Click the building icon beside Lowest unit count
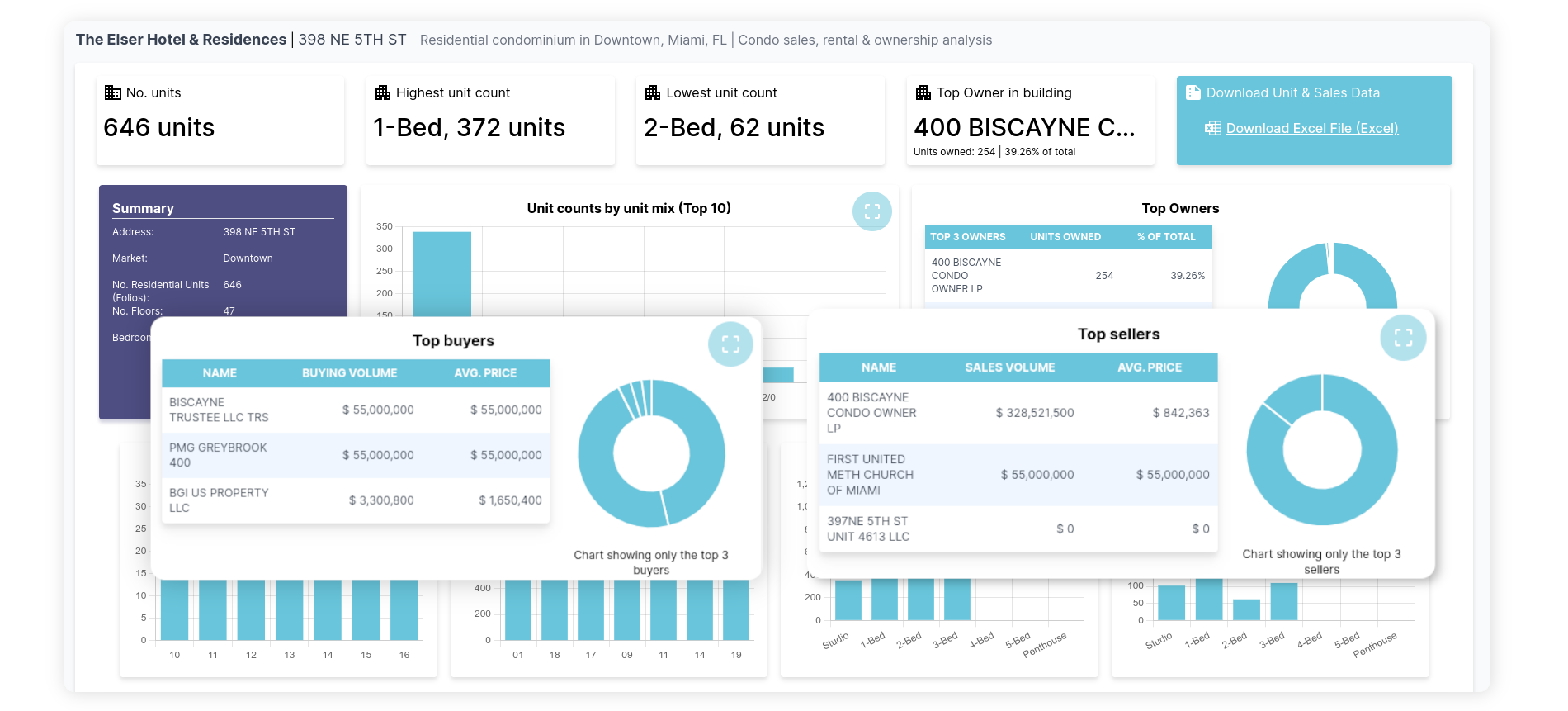This screenshot has height=711, width=1568. (653, 92)
